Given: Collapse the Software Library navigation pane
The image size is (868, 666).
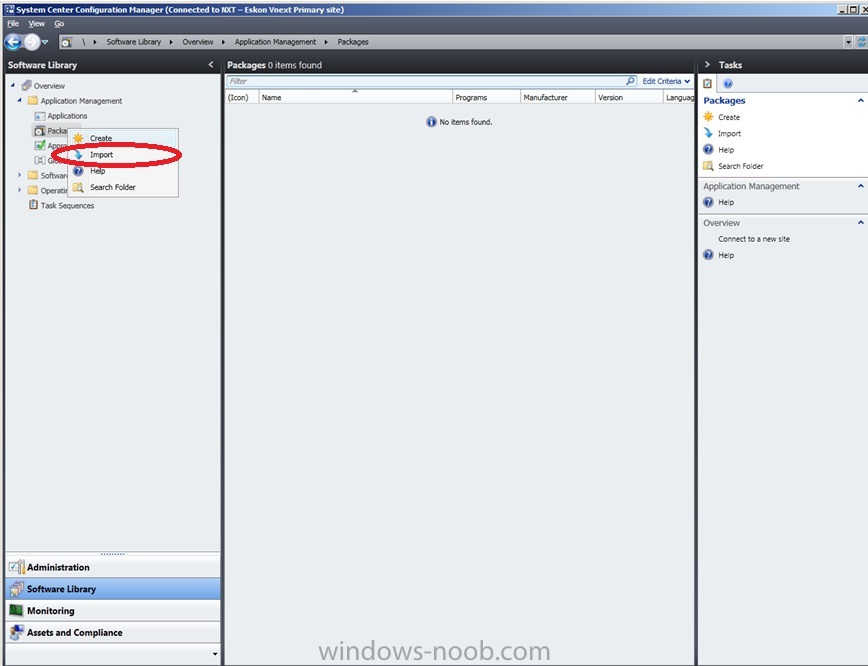Looking at the screenshot, I should tap(211, 65).
